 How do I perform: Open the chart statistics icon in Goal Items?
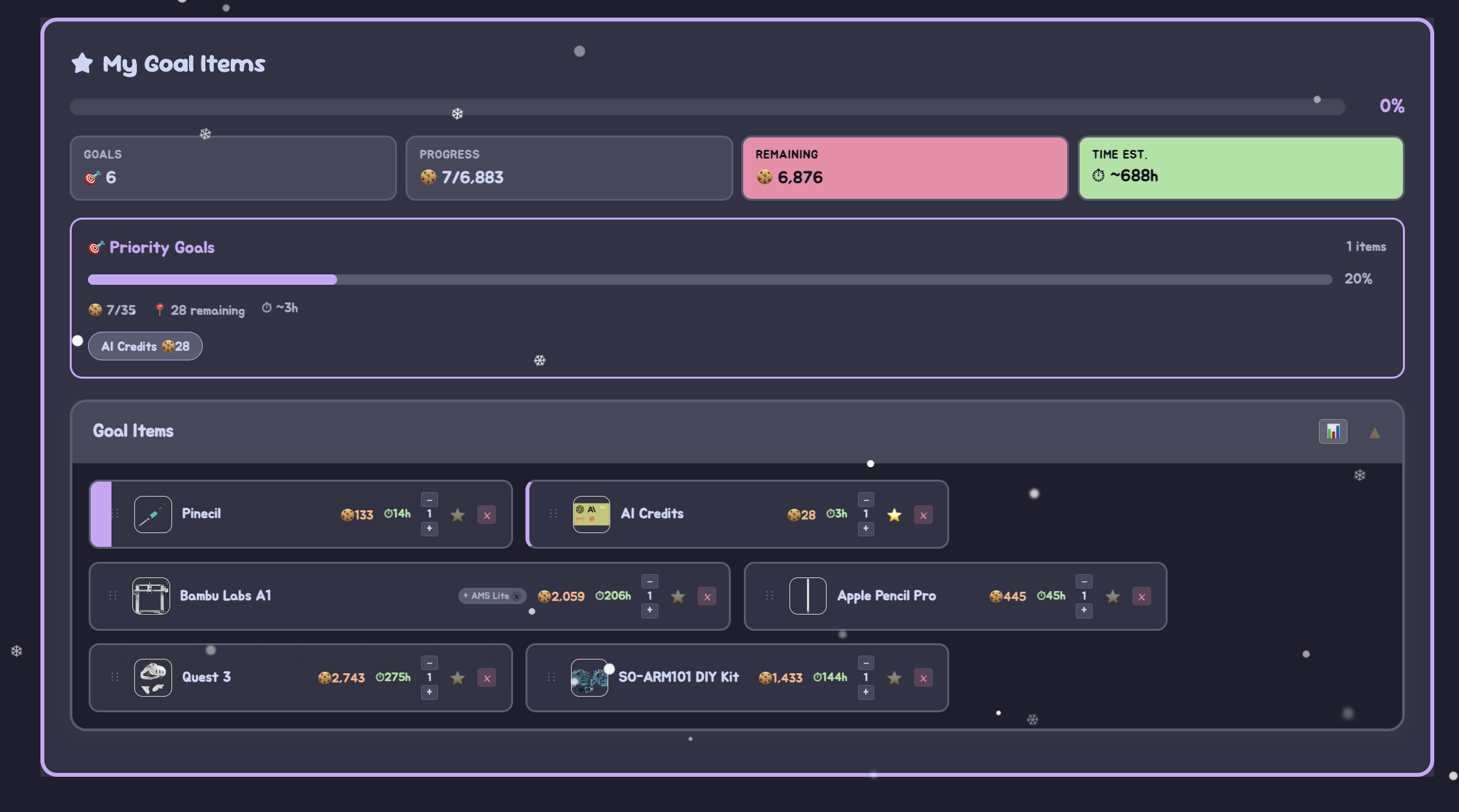(x=1333, y=431)
